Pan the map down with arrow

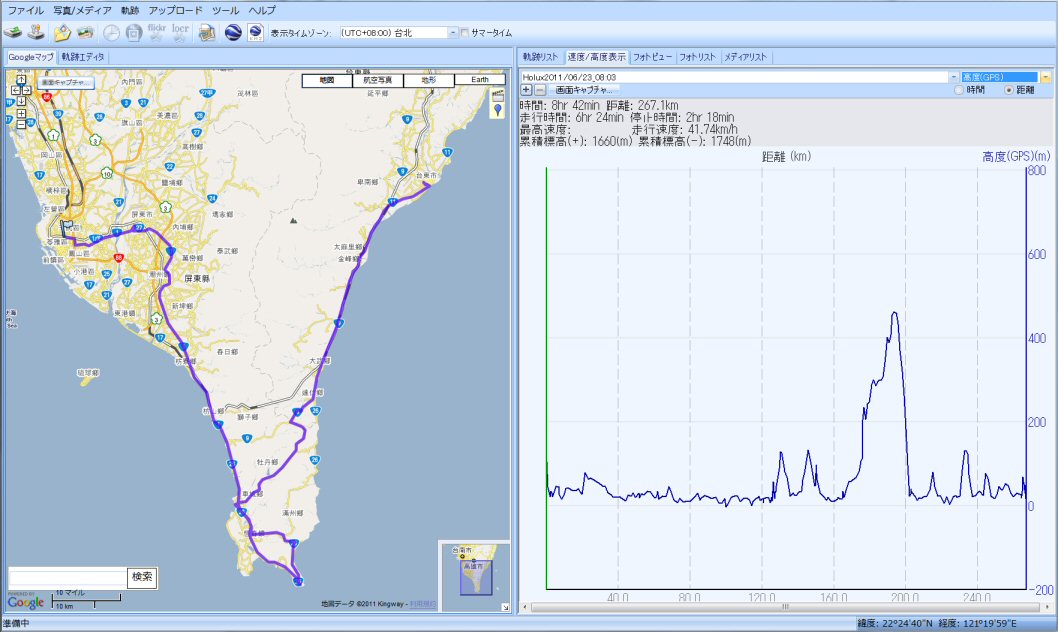click(x=21, y=100)
